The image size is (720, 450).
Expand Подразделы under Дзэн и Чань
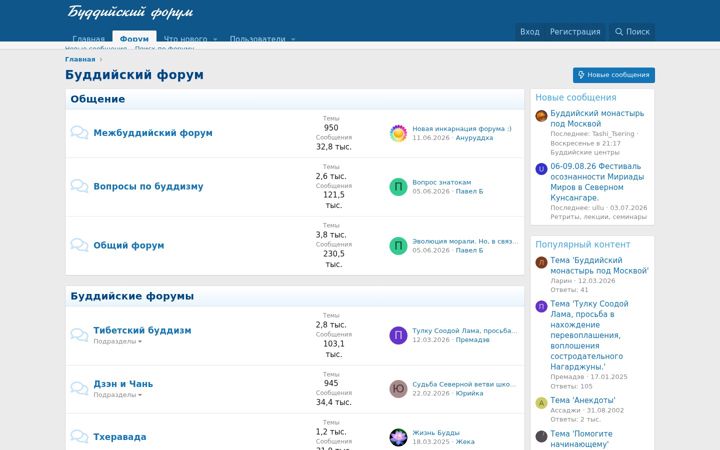coord(117,395)
